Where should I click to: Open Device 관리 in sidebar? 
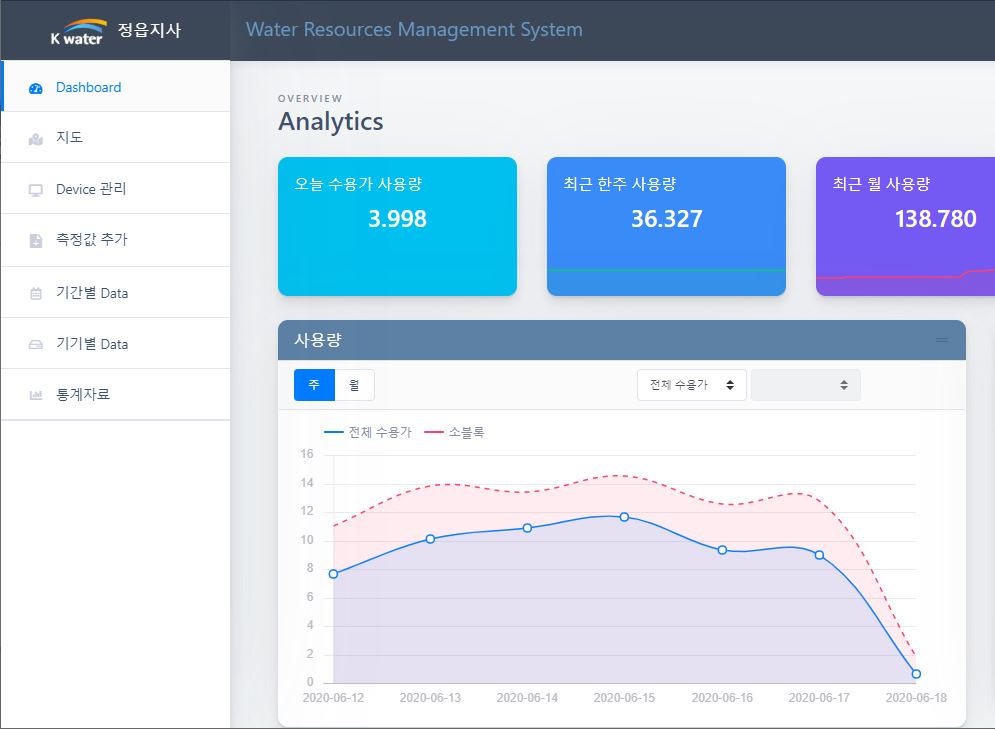115,188
